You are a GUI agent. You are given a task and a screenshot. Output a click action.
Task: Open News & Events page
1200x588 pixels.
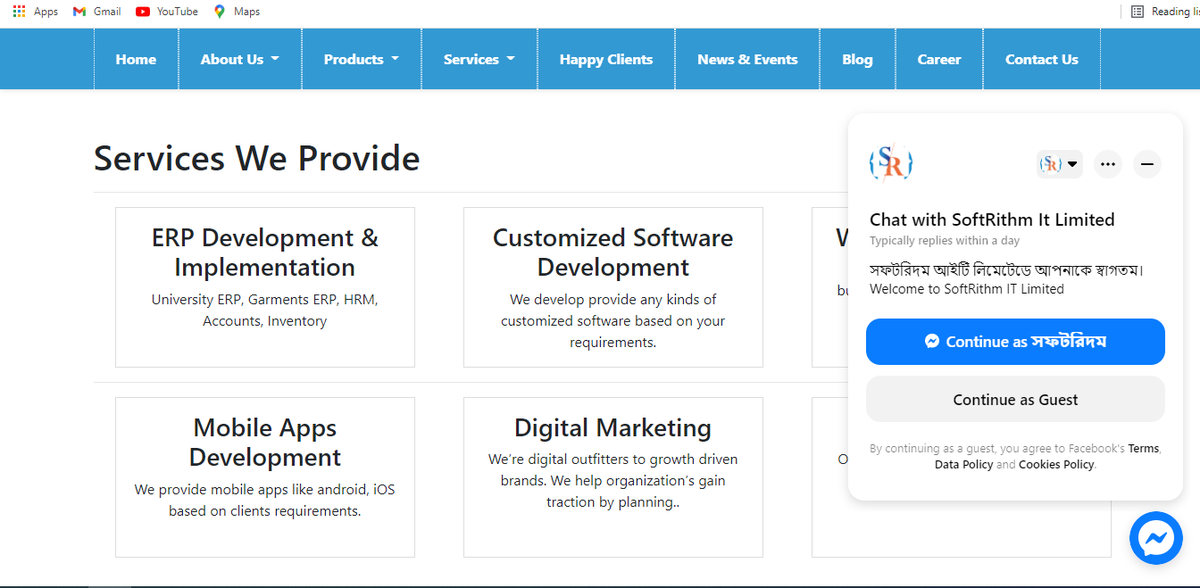(x=747, y=59)
